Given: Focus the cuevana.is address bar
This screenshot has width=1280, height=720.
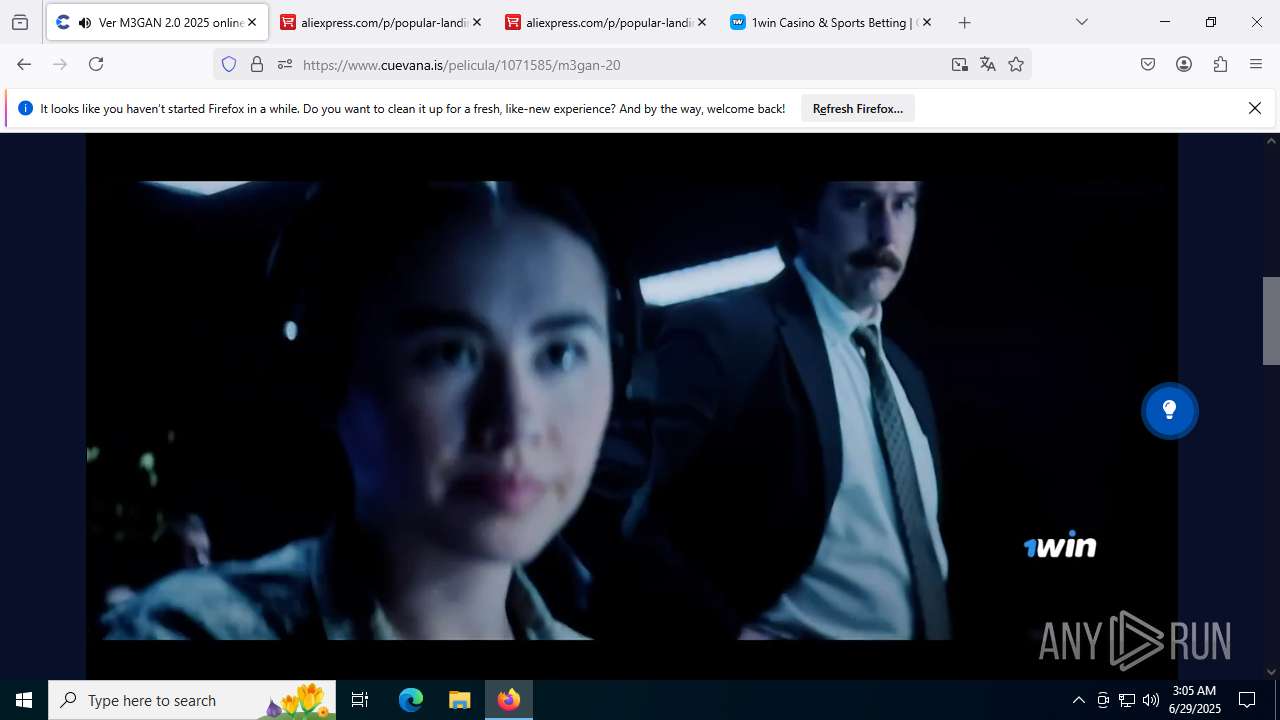Looking at the screenshot, I should coord(620,64).
